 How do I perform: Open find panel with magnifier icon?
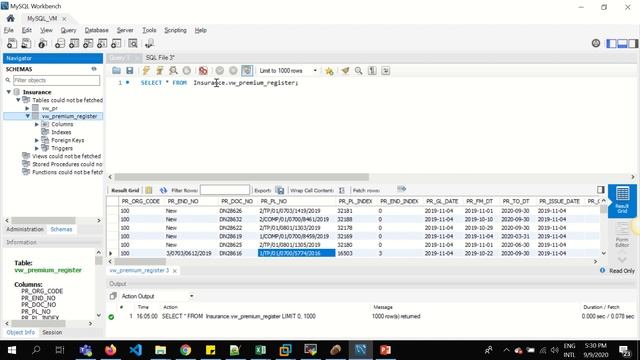[358, 71]
